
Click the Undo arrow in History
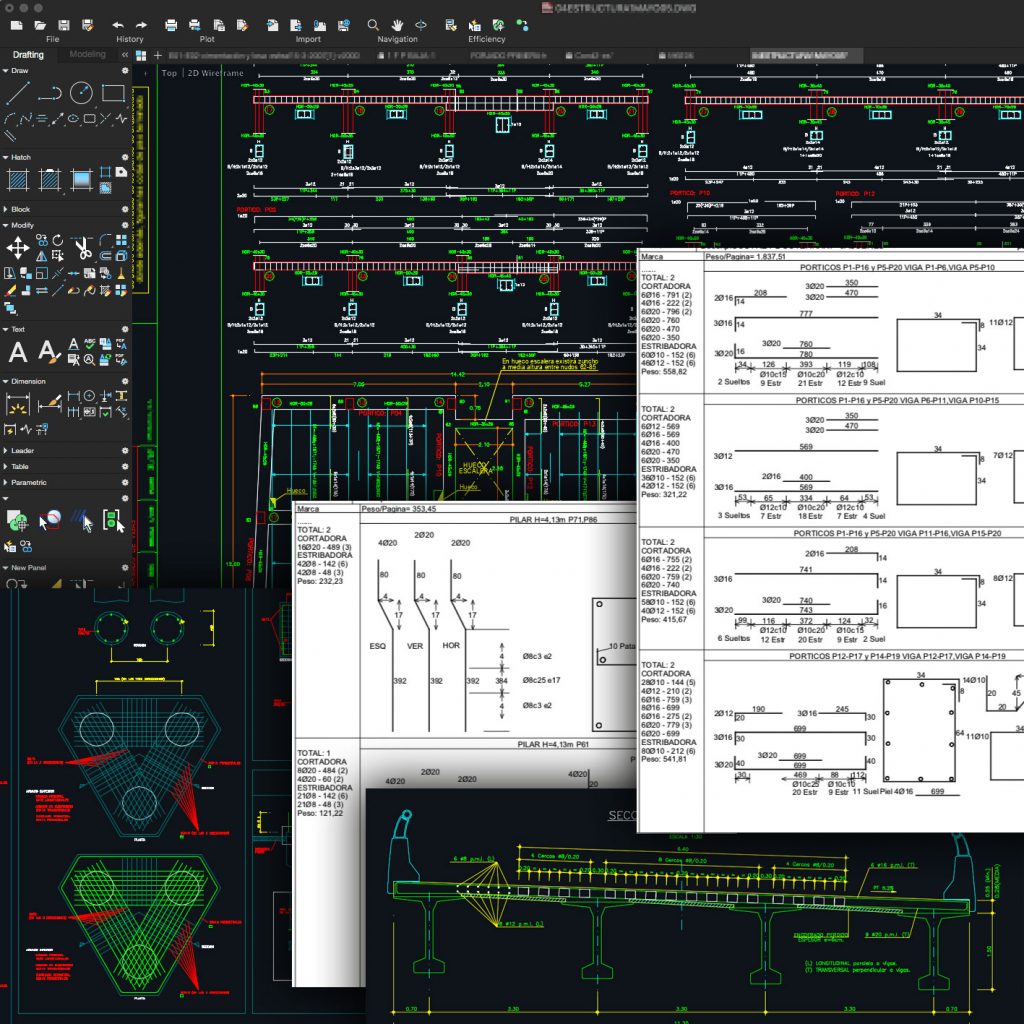(x=118, y=24)
